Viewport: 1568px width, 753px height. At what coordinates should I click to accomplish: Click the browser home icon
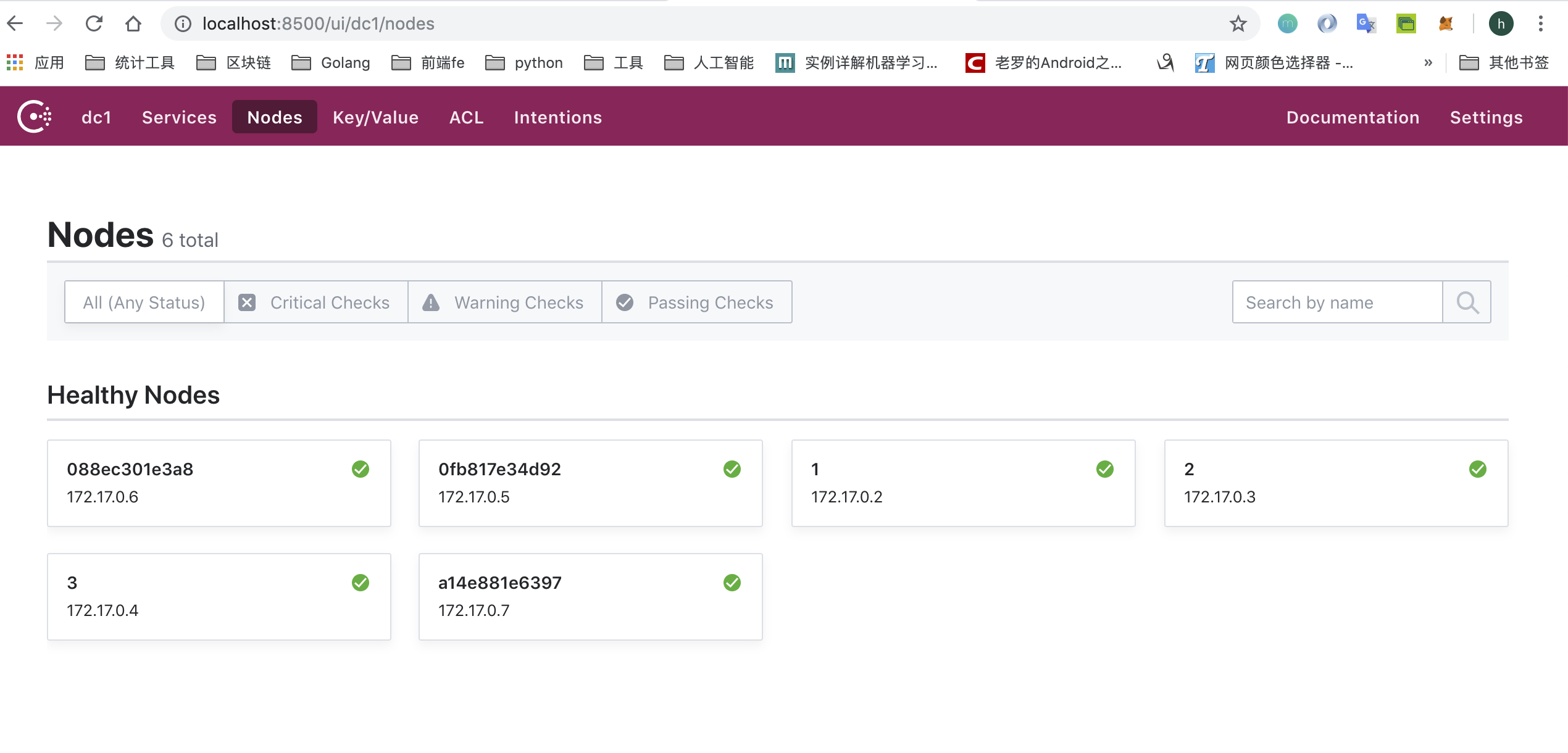[x=133, y=24]
